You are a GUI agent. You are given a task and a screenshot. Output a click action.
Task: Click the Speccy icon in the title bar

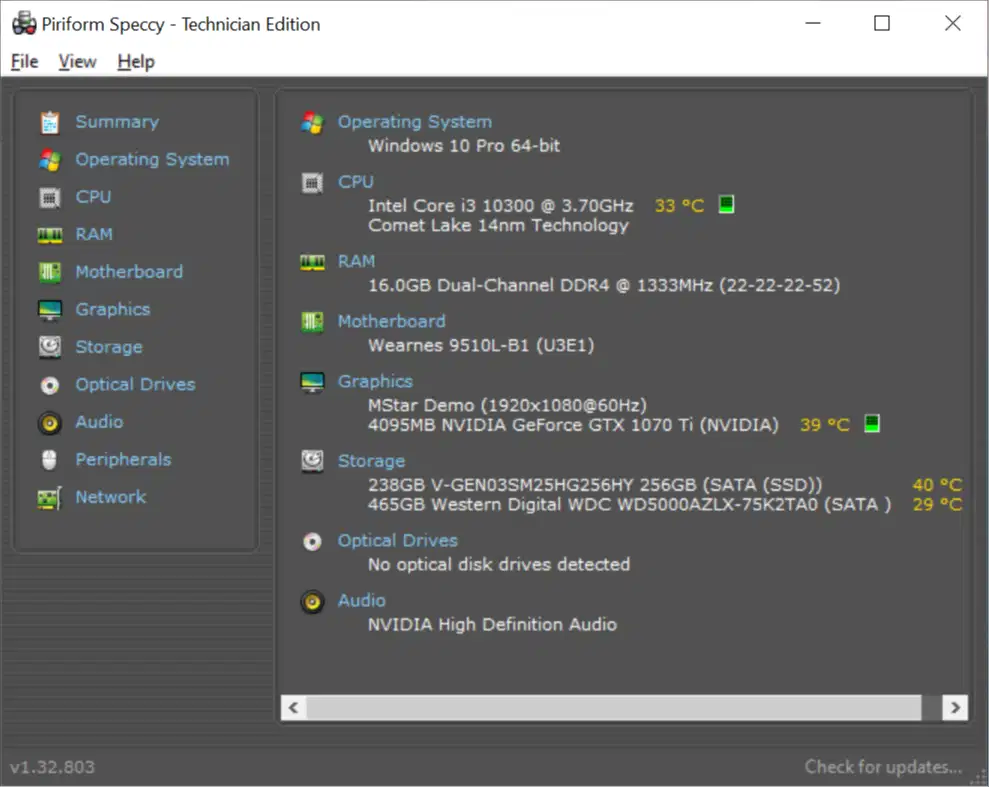22,22
